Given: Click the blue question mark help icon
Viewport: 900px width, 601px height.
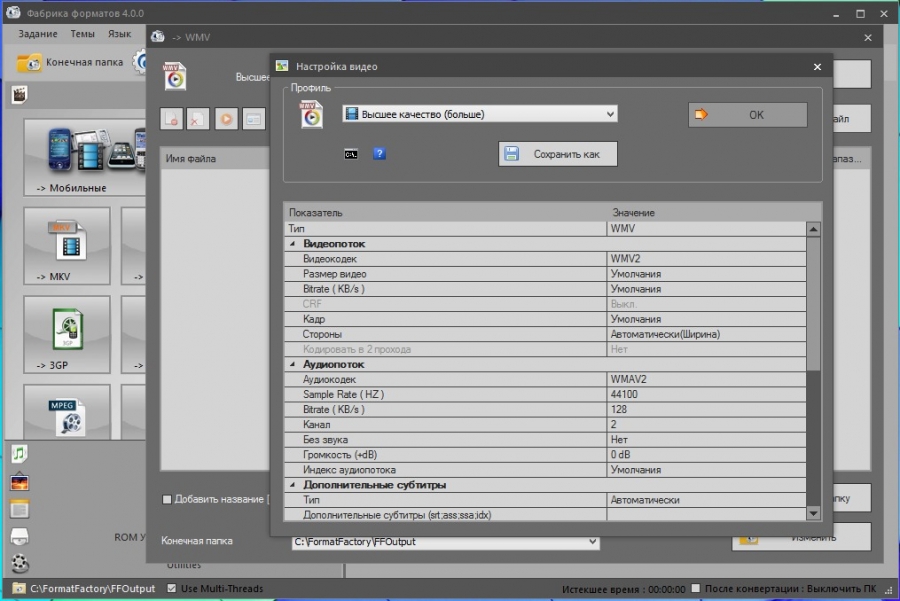Looking at the screenshot, I should tap(379, 153).
